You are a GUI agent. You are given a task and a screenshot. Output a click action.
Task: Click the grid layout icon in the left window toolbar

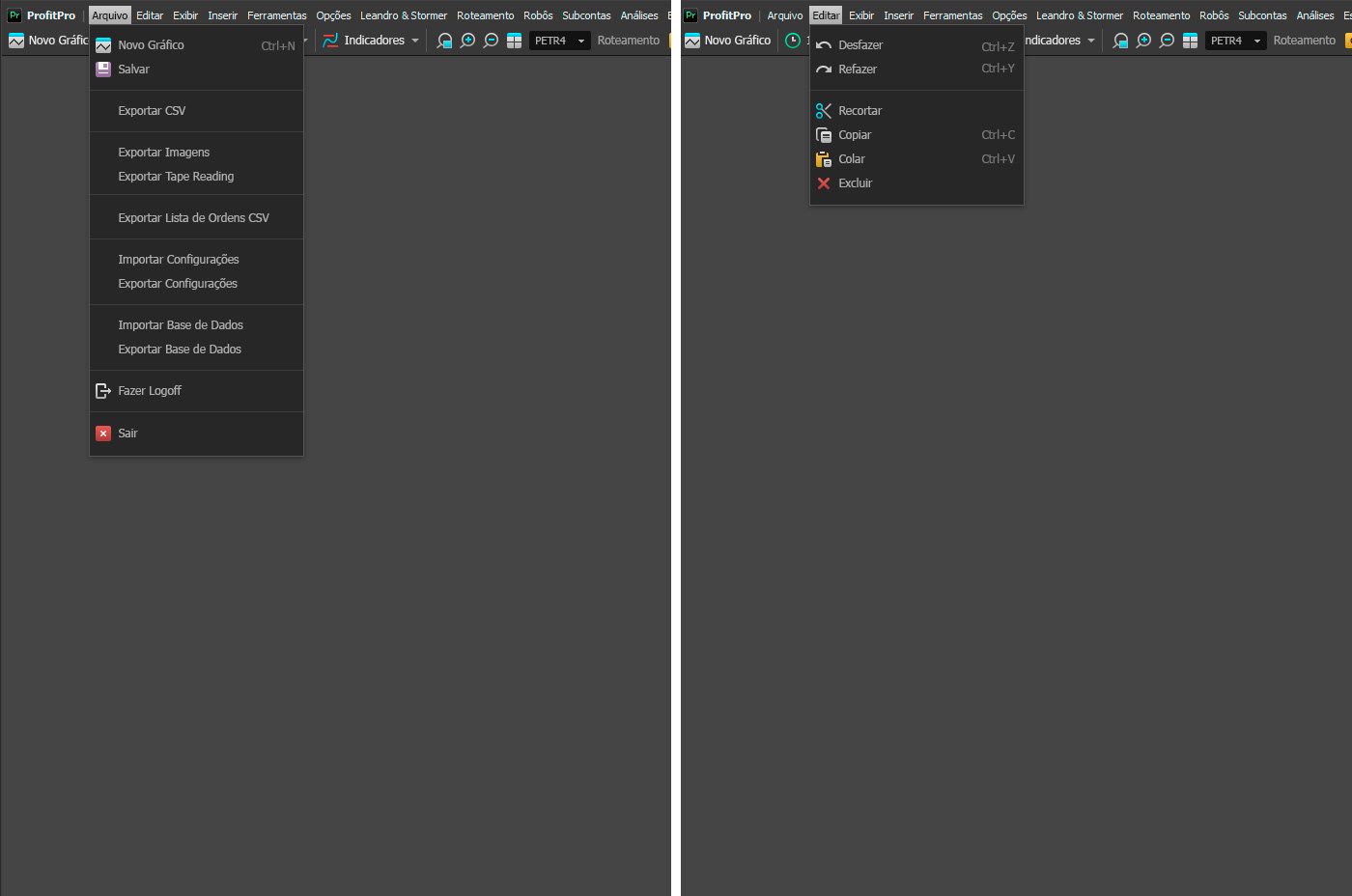[514, 41]
